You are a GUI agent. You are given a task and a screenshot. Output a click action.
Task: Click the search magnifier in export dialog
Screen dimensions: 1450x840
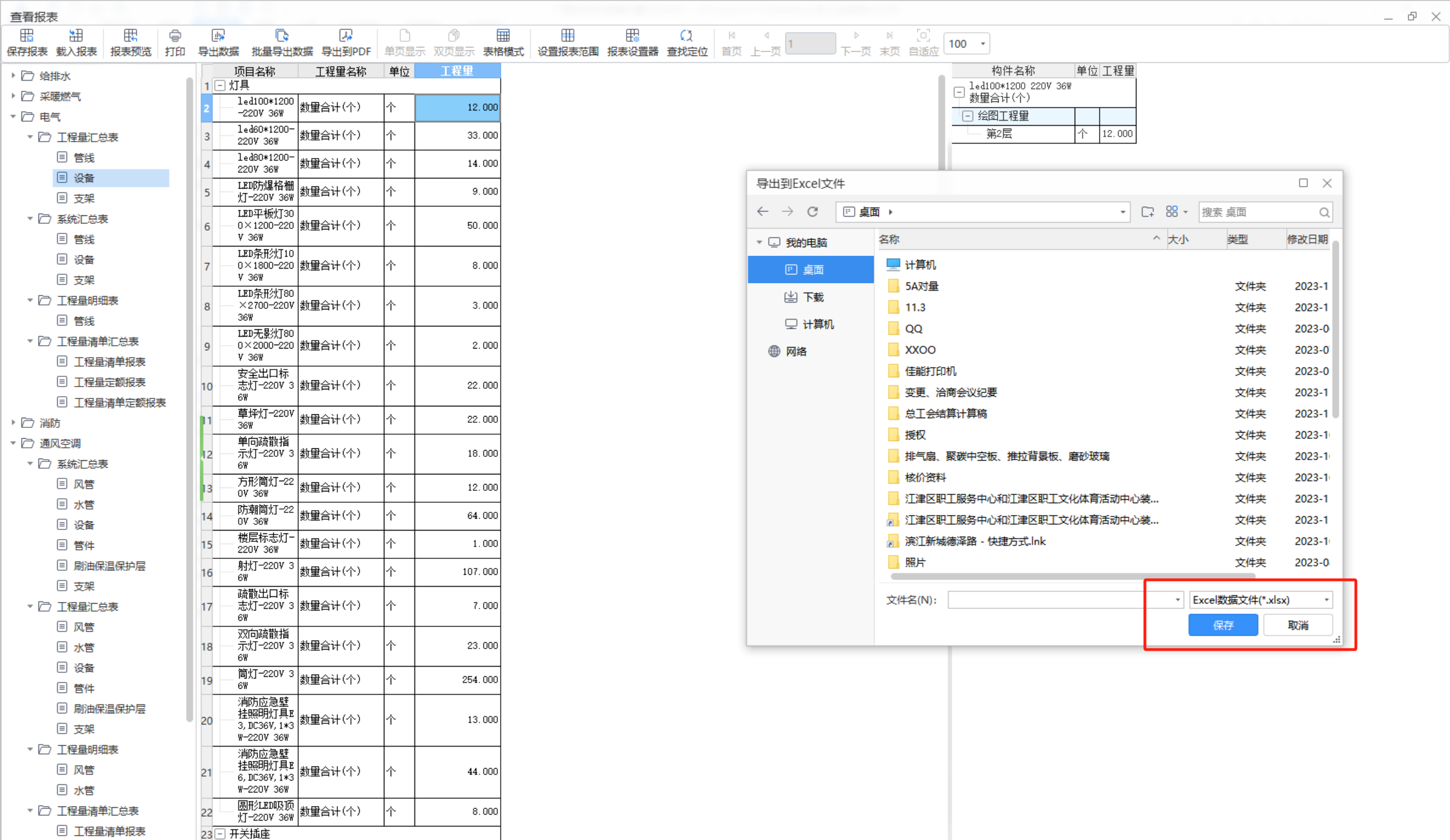click(x=1324, y=212)
